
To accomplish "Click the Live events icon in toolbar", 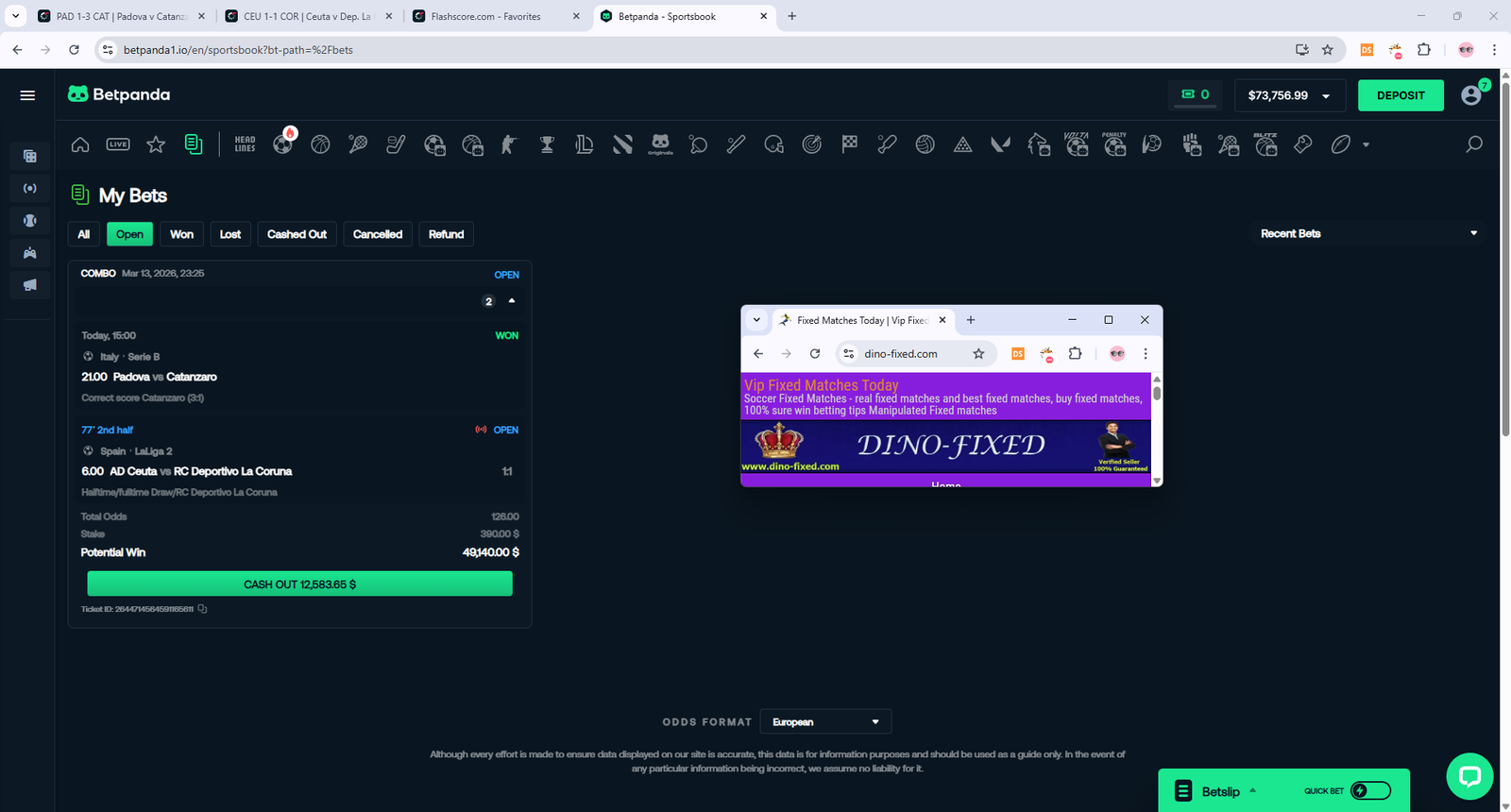I will (x=118, y=144).
